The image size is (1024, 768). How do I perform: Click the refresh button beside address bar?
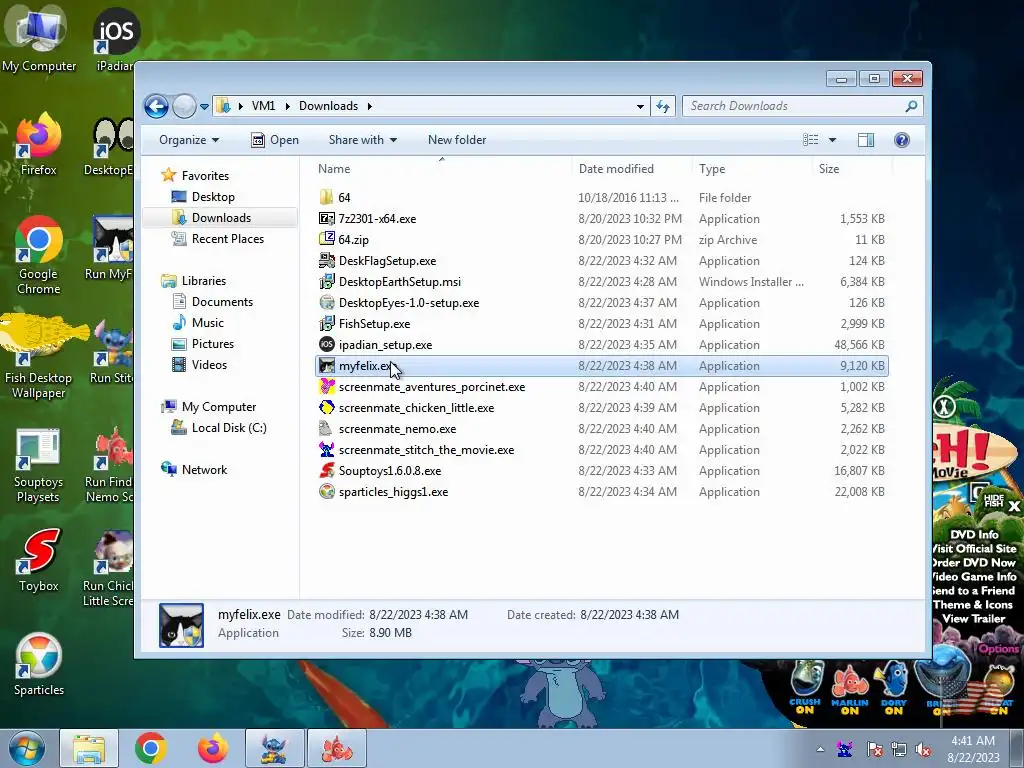663,106
